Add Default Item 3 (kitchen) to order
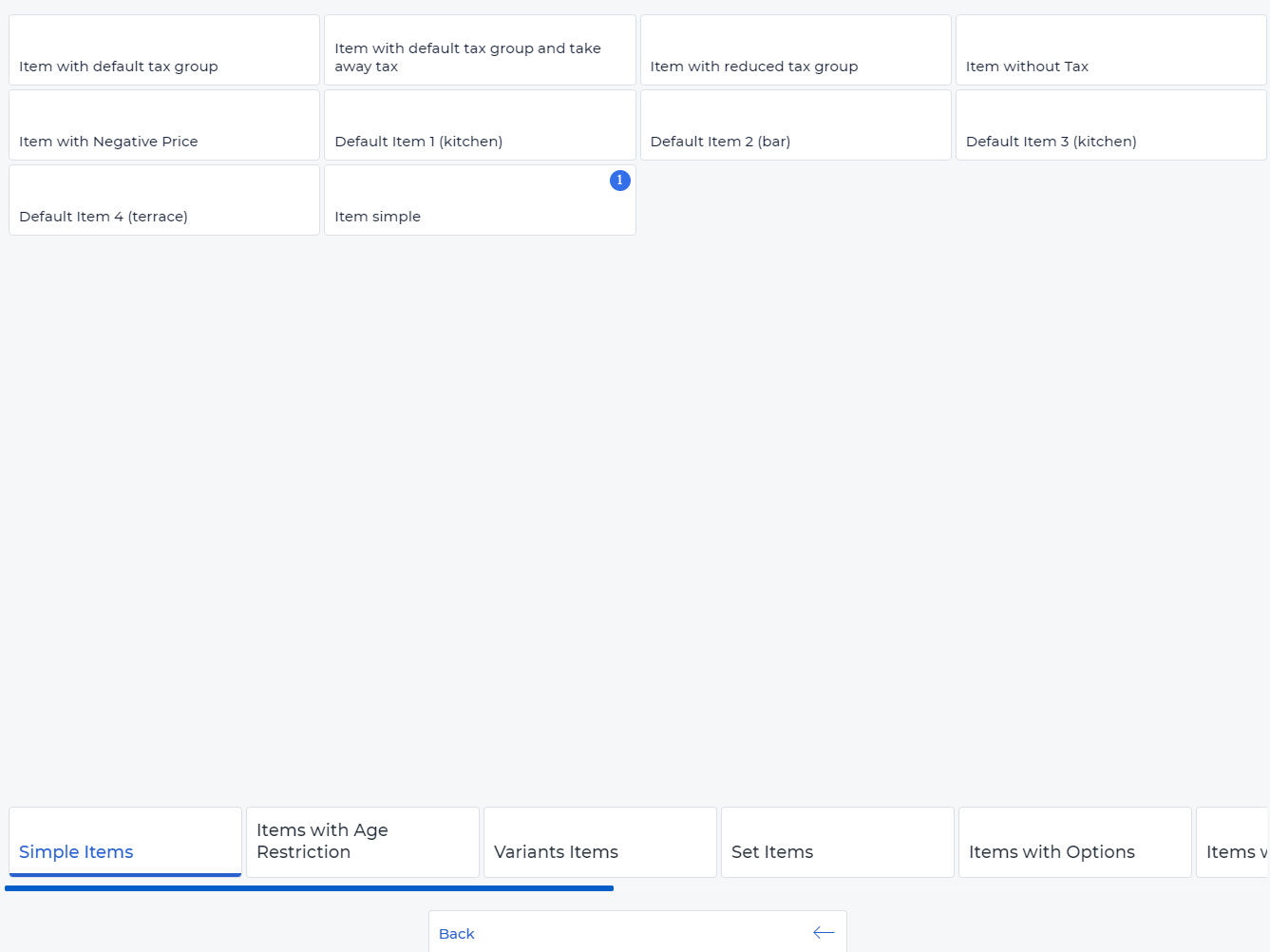1270x952 pixels. 1110,125
